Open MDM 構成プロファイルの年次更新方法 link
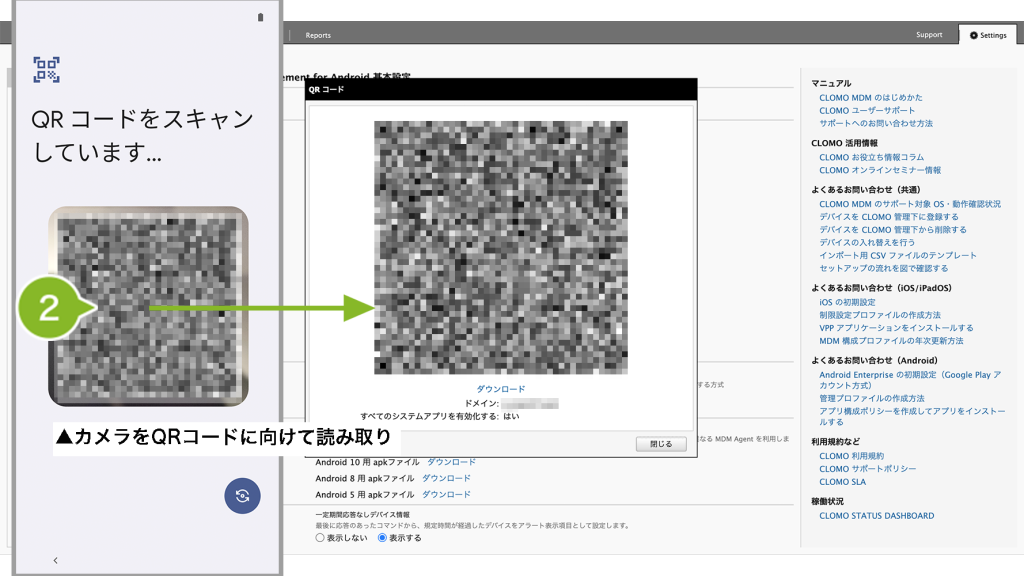The height and width of the screenshot is (576, 1024). (891, 341)
